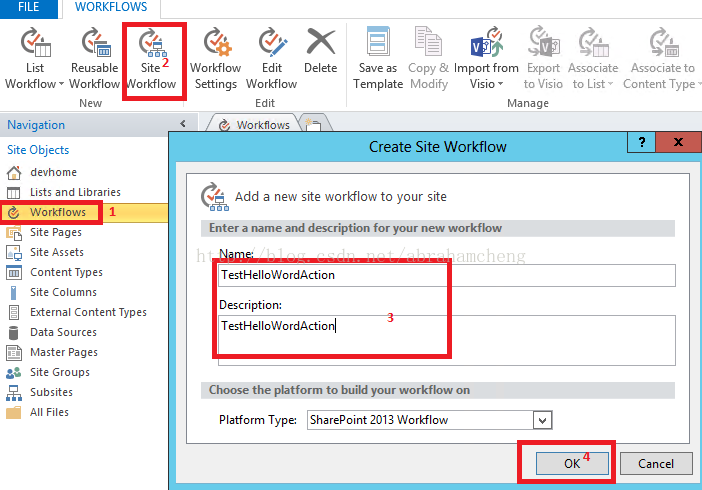Open Workflow Settings from the ribbon
Image resolution: width=702 pixels, height=490 pixels.
pyautogui.click(x=216, y=59)
